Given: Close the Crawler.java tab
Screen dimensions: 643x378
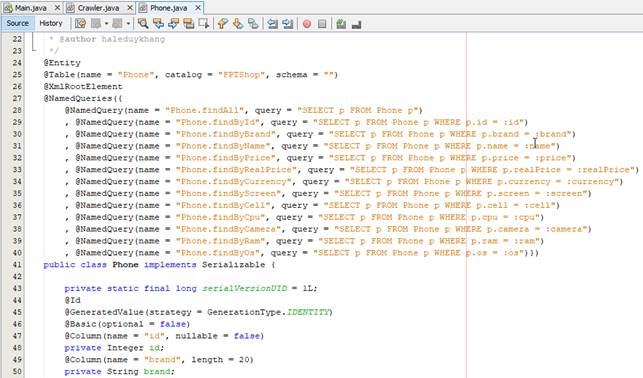Looking at the screenshot, I should tap(130, 8).
